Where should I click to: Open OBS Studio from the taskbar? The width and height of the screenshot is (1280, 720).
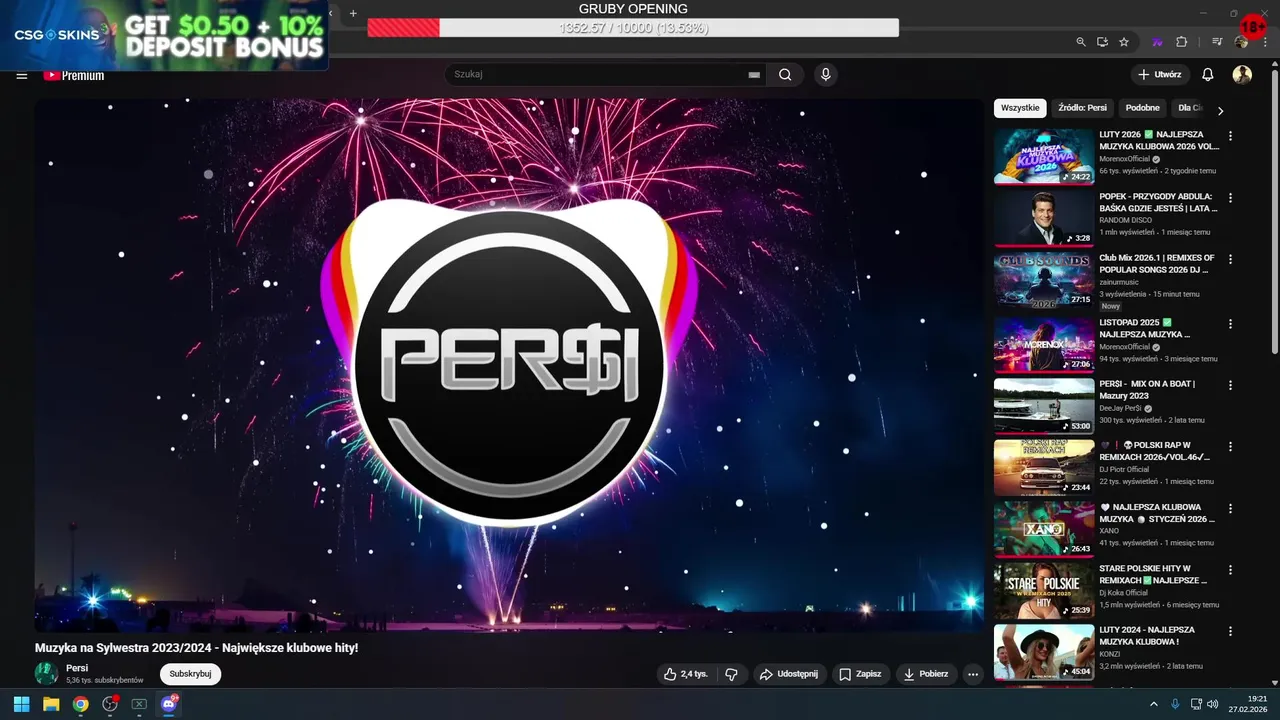pyautogui.click(x=110, y=704)
